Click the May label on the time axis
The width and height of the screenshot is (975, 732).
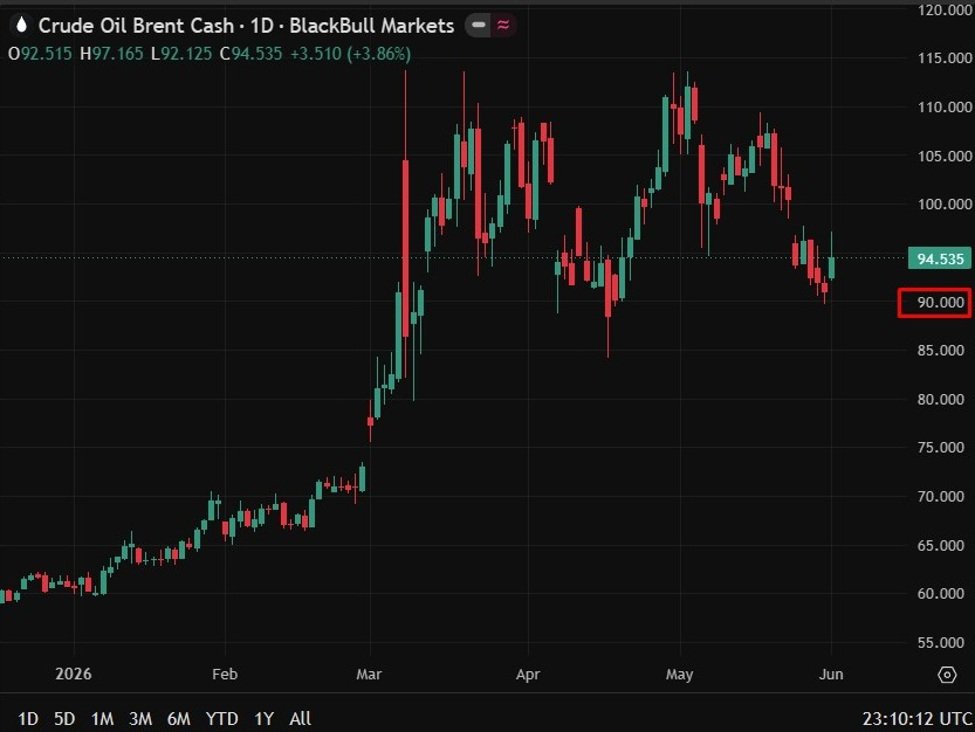pos(679,674)
